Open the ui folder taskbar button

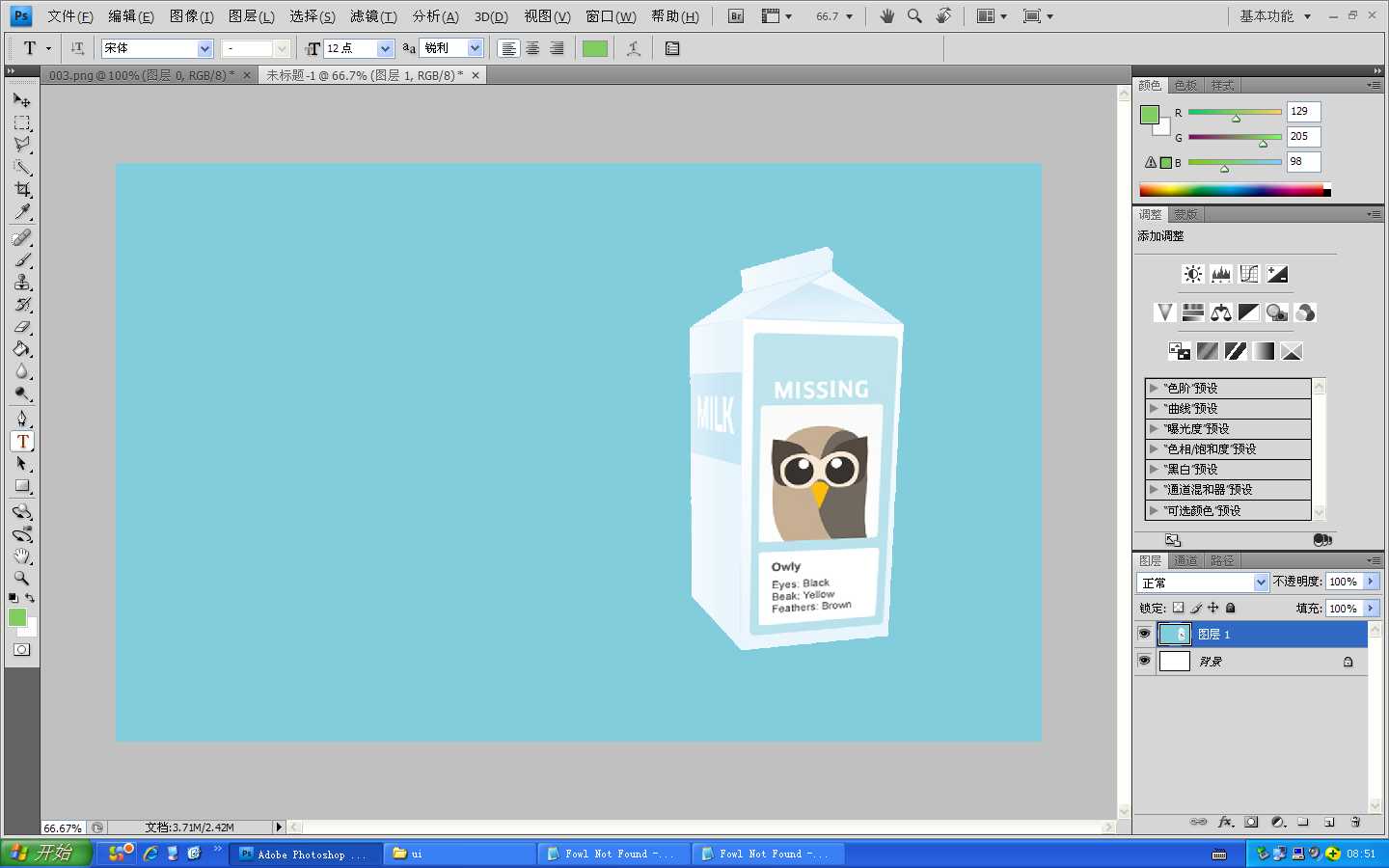click(x=459, y=854)
